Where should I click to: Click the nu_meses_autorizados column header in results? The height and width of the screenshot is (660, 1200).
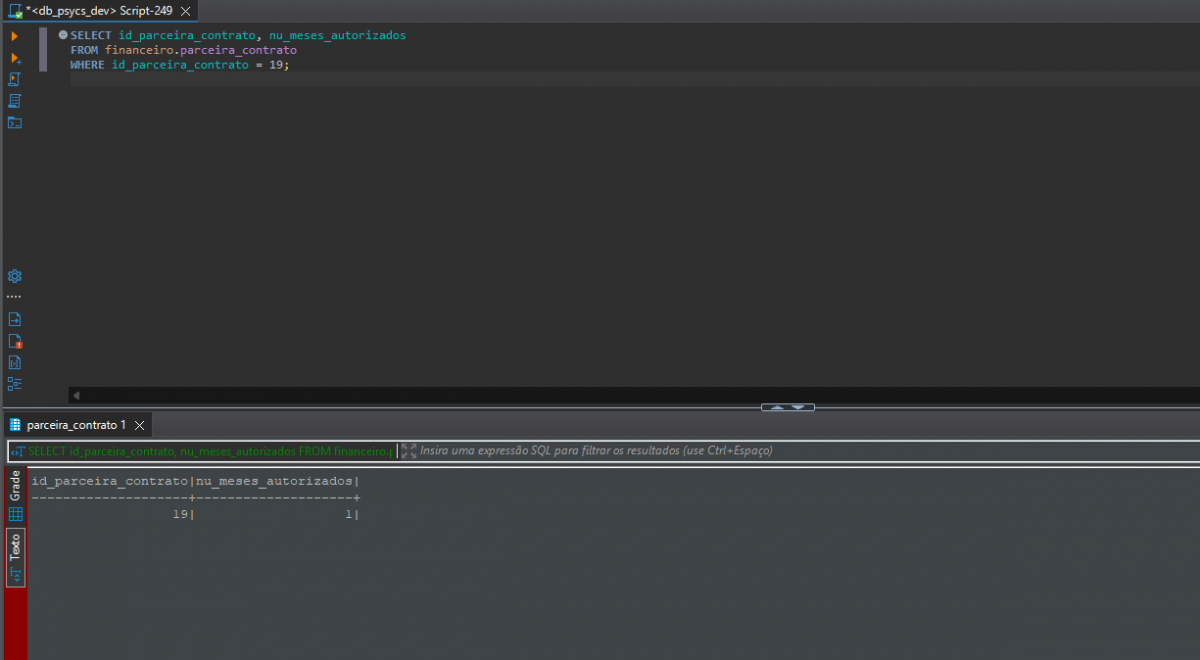tap(274, 482)
